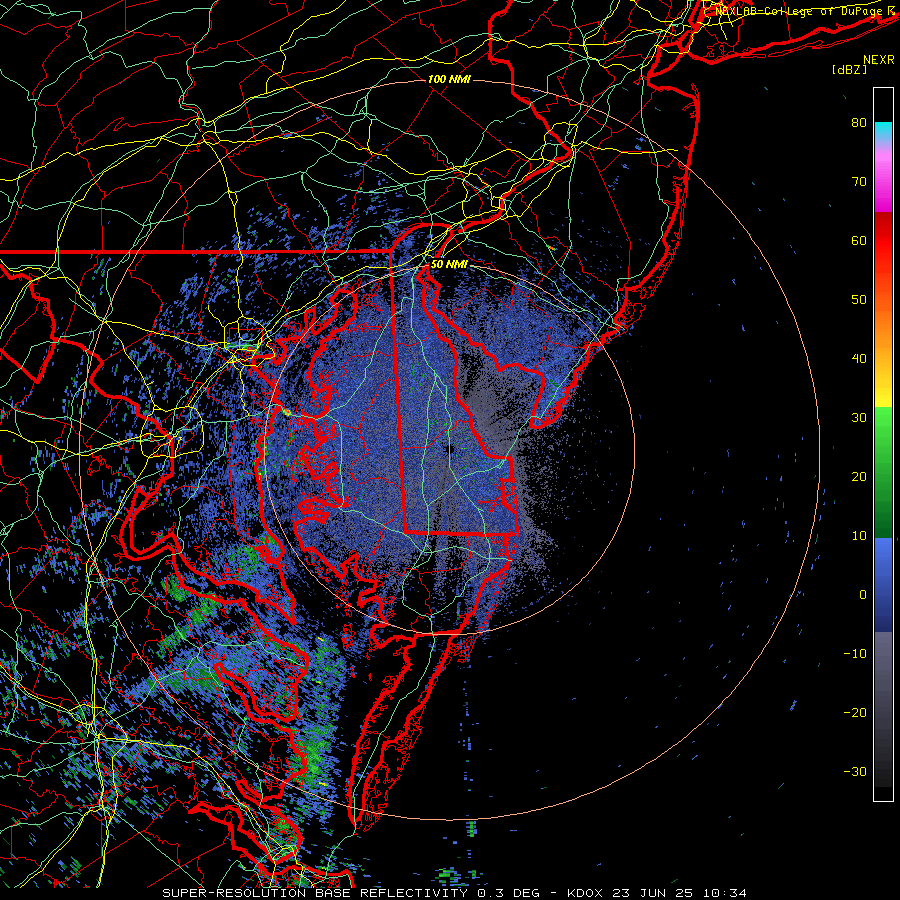Click the NEXR label above the color scale
Viewport: 900px width, 900px height.
(879, 60)
